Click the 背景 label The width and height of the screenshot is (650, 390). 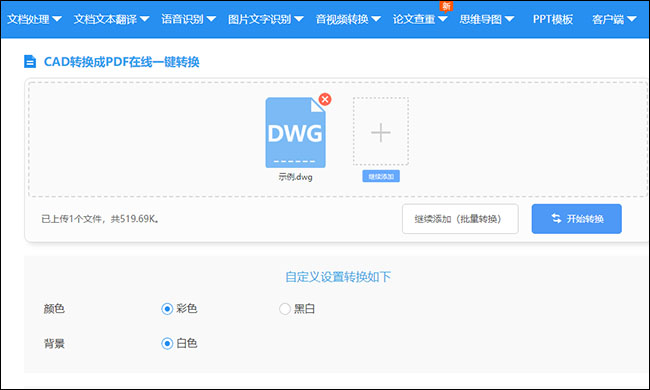coord(54,343)
